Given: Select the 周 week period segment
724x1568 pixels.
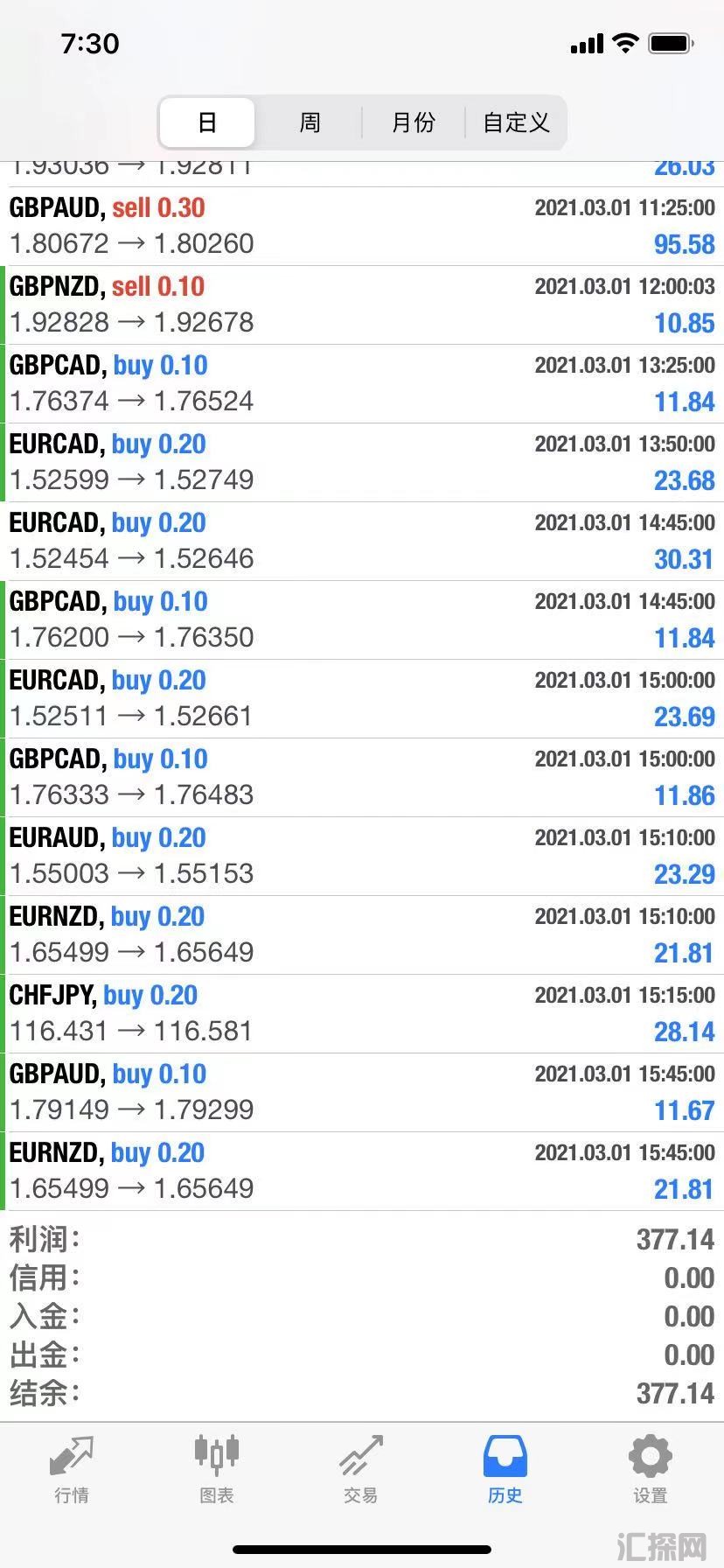Looking at the screenshot, I should coord(310,122).
